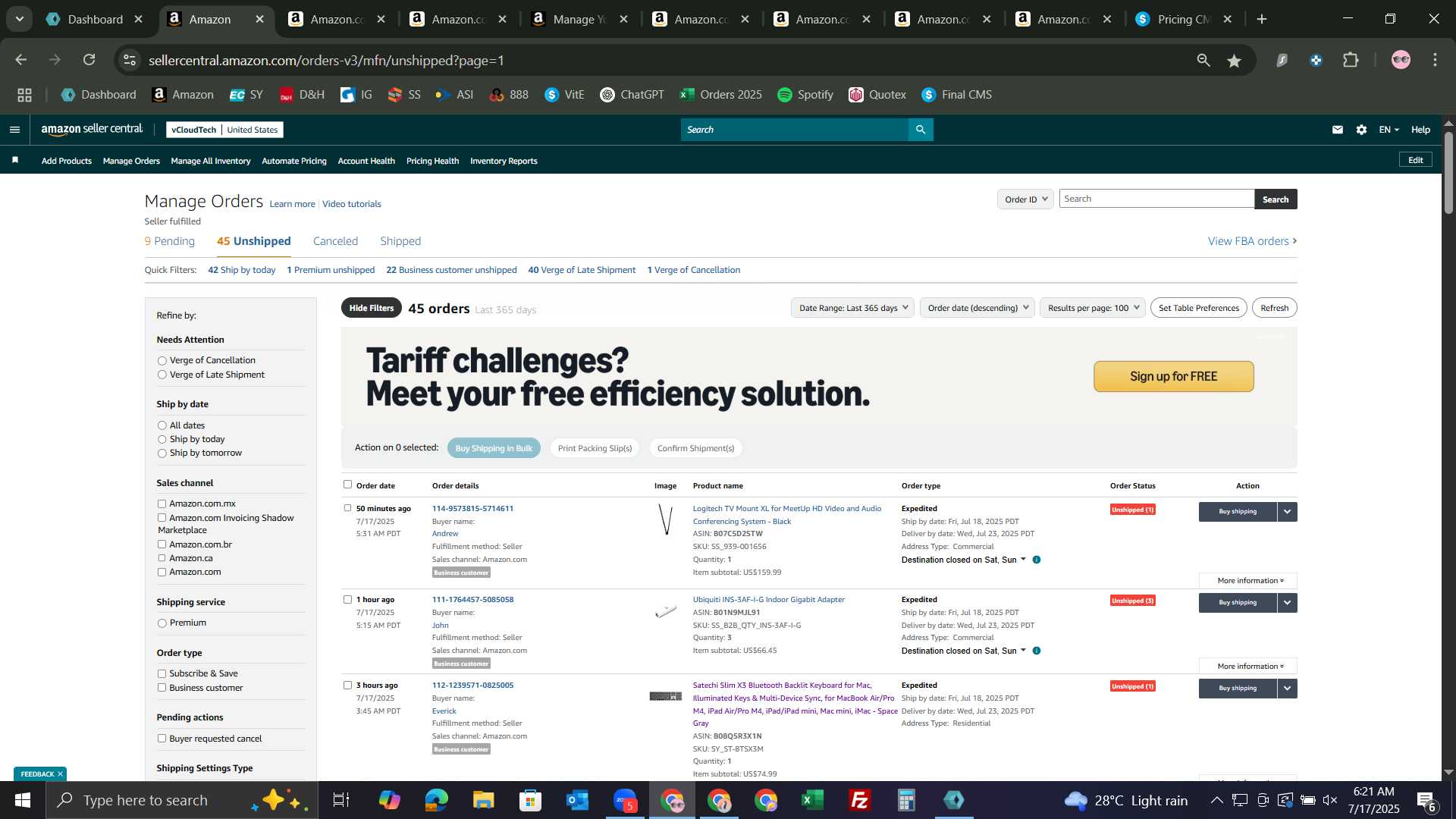Click info icon on Ubiquiti order destination closed

pyautogui.click(x=1037, y=651)
